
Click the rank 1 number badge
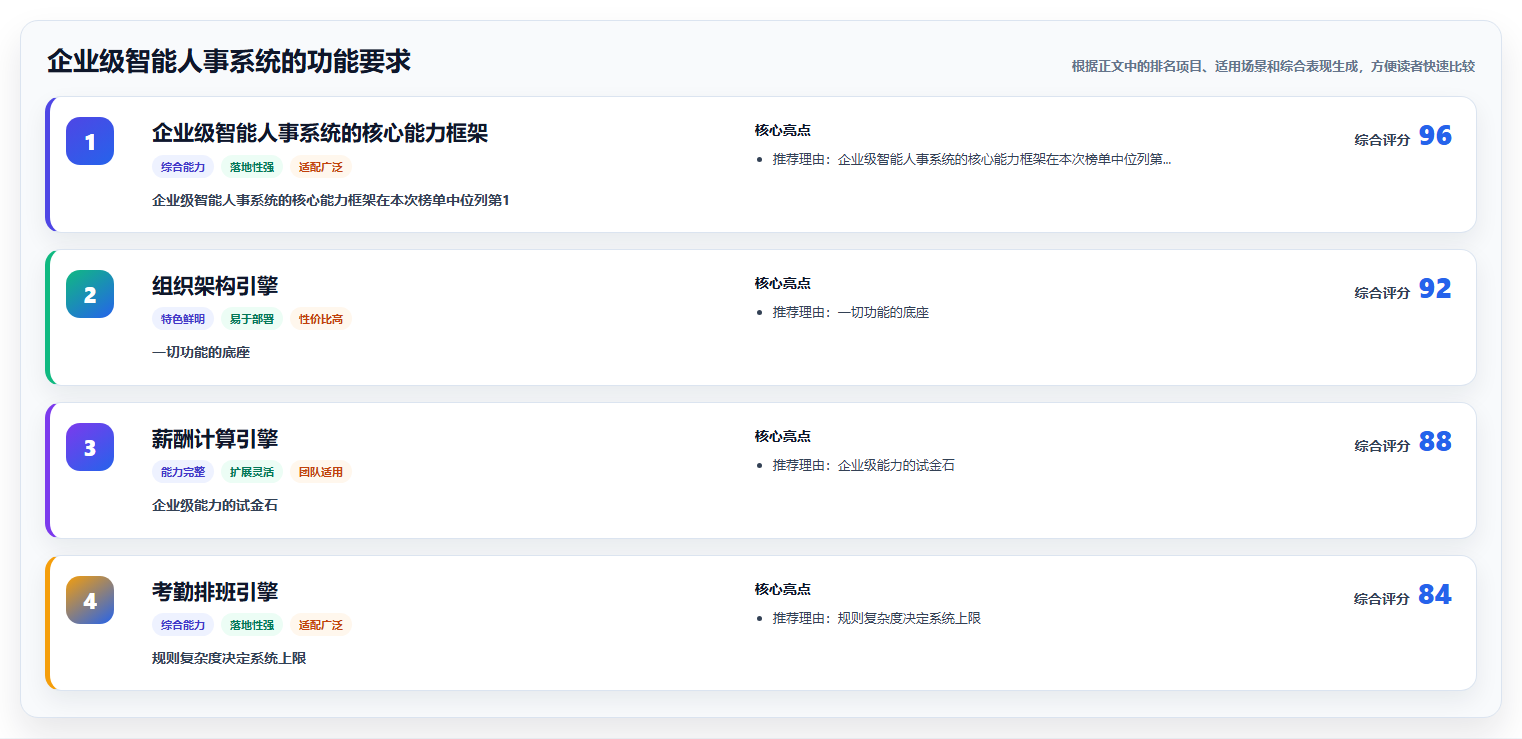[x=90, y=141]
